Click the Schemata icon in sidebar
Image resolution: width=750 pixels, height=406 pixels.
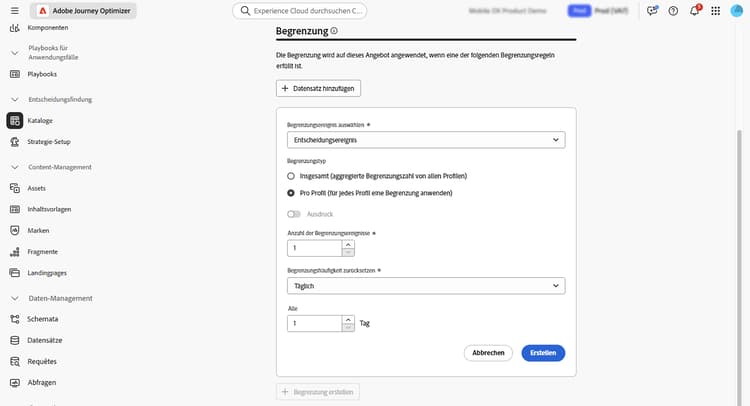point(15,319)
